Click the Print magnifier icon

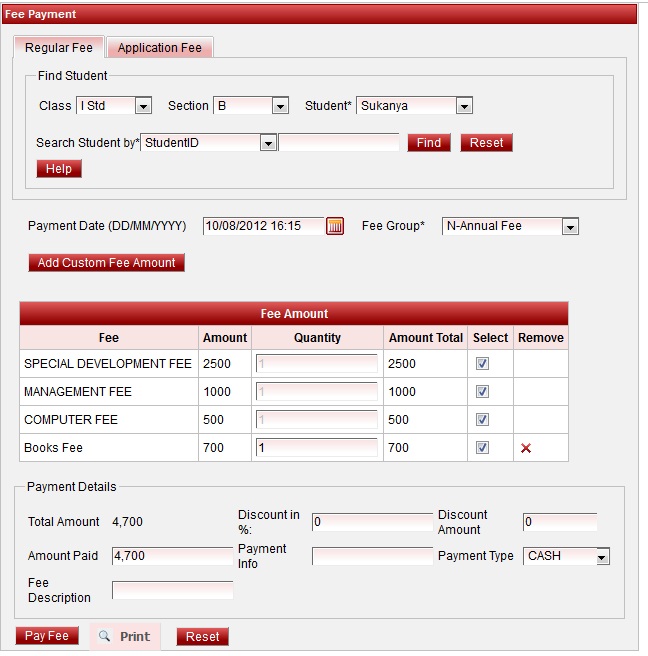104,636
